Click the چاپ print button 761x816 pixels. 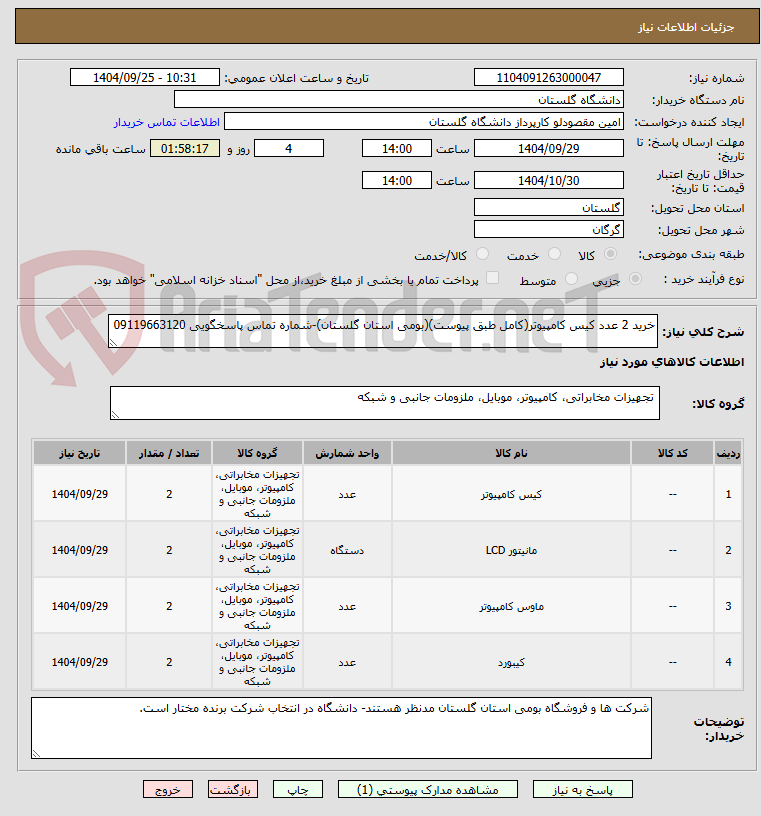[x=298, y=789]
